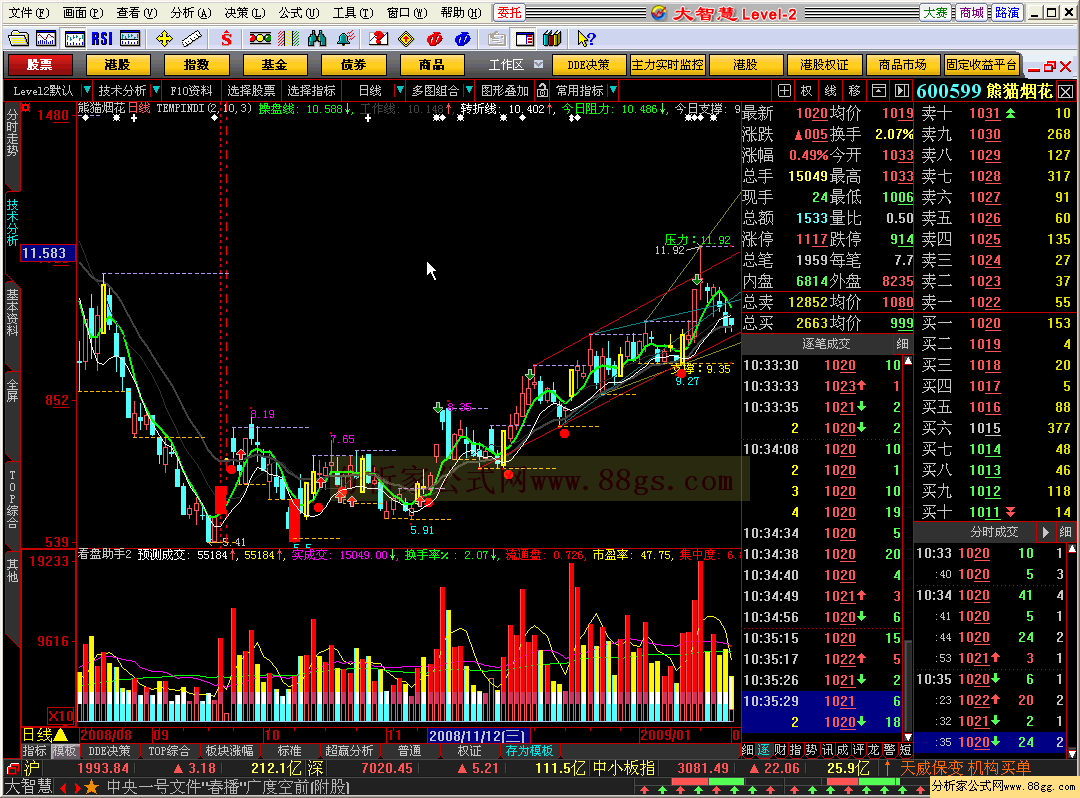The height and width of the screenshot is (798, 1080).
Task: Click the 财 tab in bottom right strip
Action: [x=780, y=750]
